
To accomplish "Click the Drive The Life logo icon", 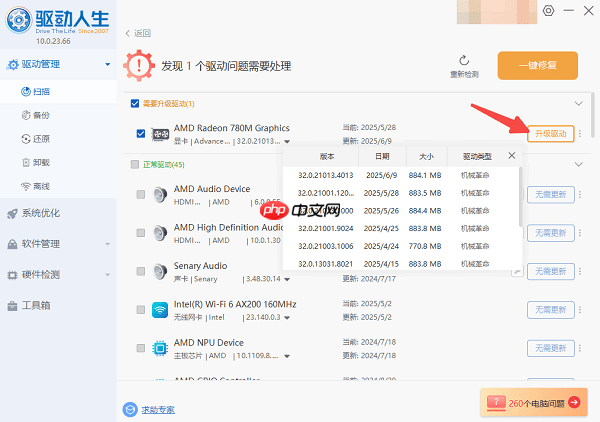I will (18, 20).
